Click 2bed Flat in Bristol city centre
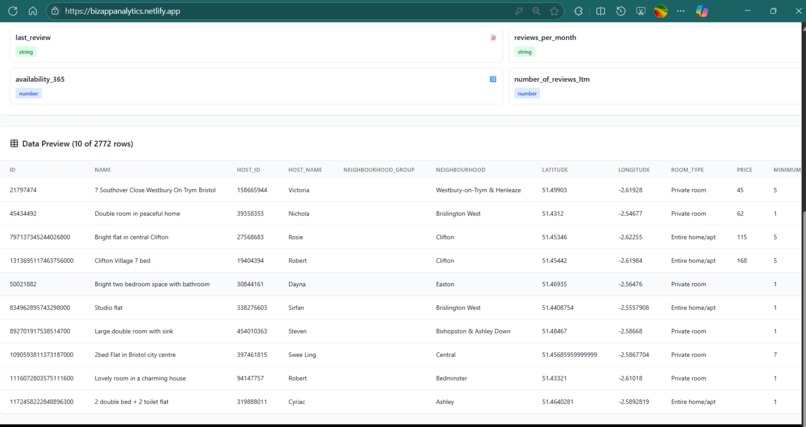Screen dimensions: 806x427 [x=135, y=355]
